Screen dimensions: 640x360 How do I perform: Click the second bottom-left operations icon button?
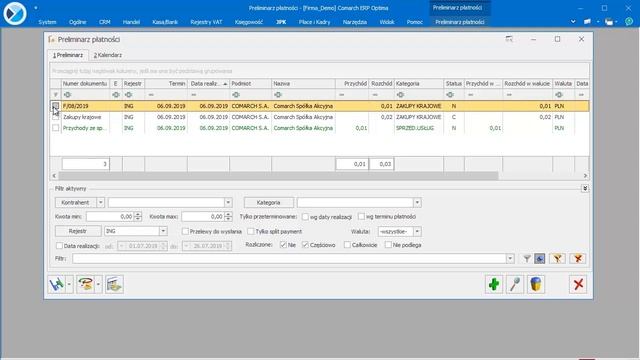tap(86, 284)
